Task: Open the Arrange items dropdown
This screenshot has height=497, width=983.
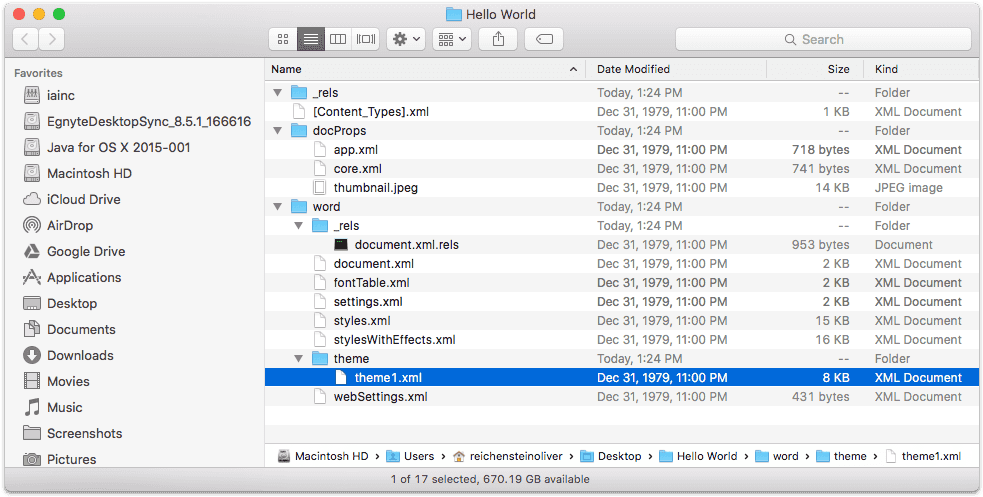Action: click(x=452, y=39)
